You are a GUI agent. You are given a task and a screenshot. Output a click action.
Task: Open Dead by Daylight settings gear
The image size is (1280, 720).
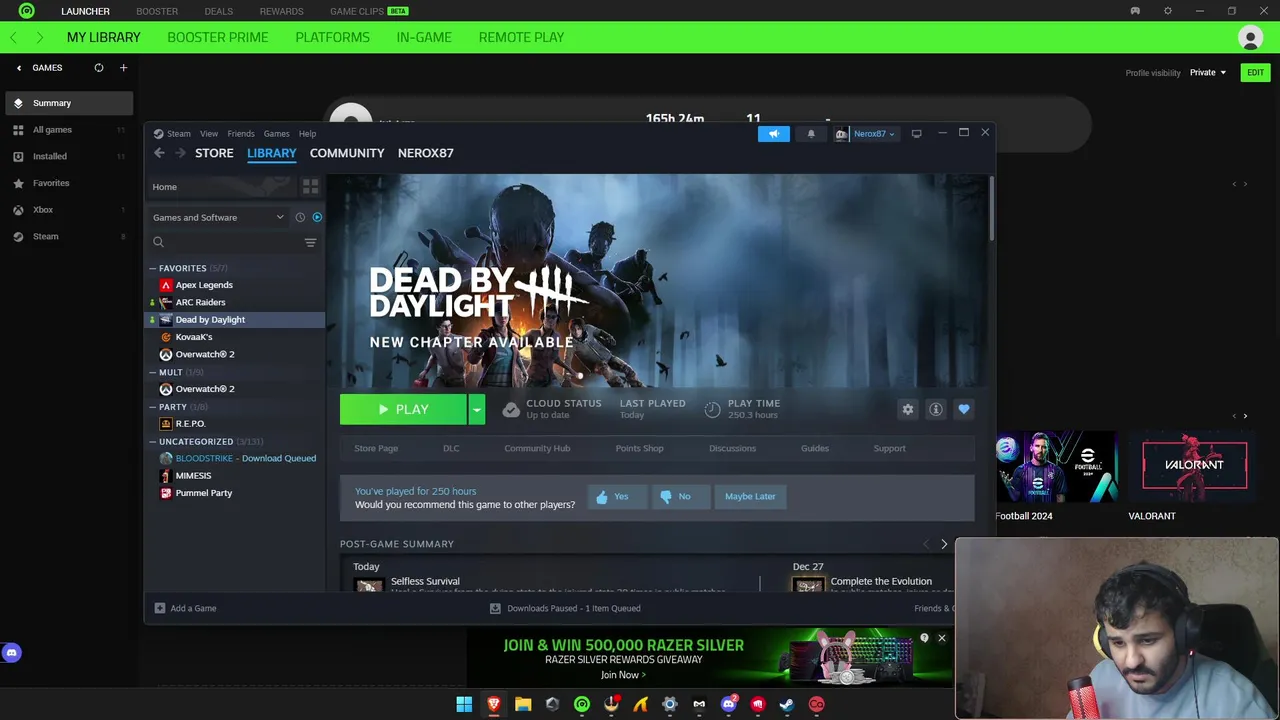coord(908,409)
